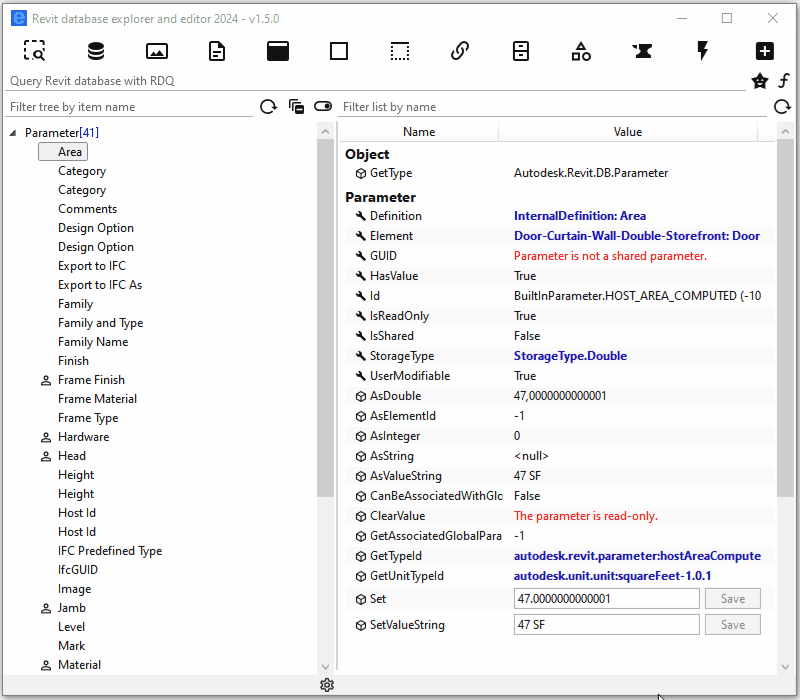Select Export to IFC As item
800x700 pixels.
(x=100, y=285)
